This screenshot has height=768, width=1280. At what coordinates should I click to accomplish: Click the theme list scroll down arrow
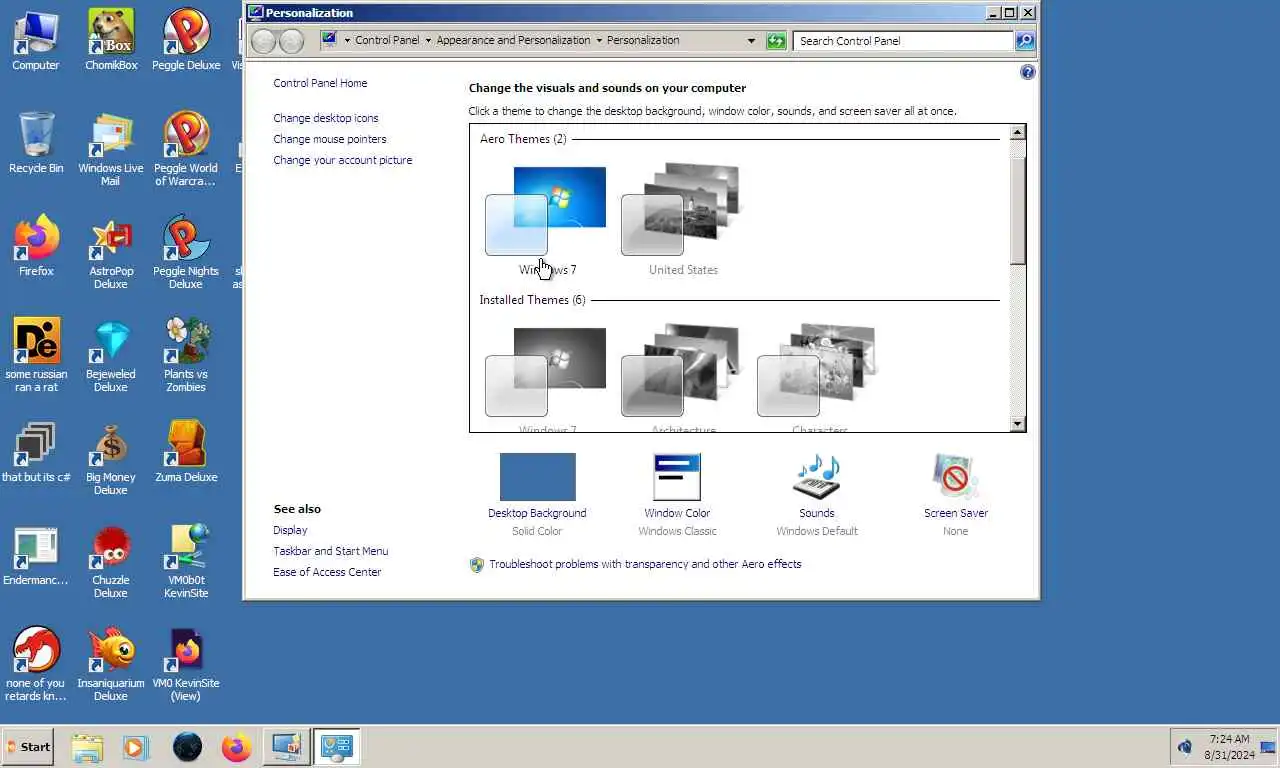pos(1017,424)
